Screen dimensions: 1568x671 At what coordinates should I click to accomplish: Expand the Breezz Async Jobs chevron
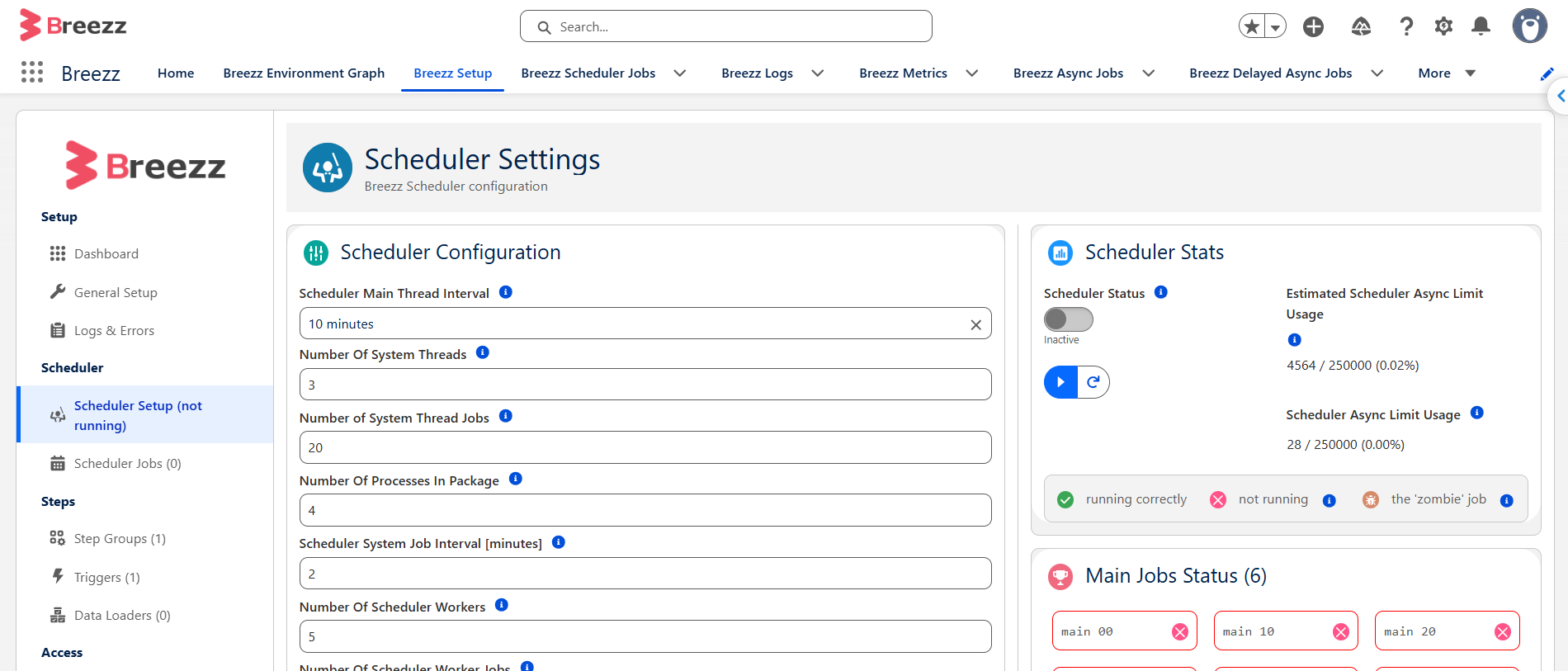[x=1149, y=73]
